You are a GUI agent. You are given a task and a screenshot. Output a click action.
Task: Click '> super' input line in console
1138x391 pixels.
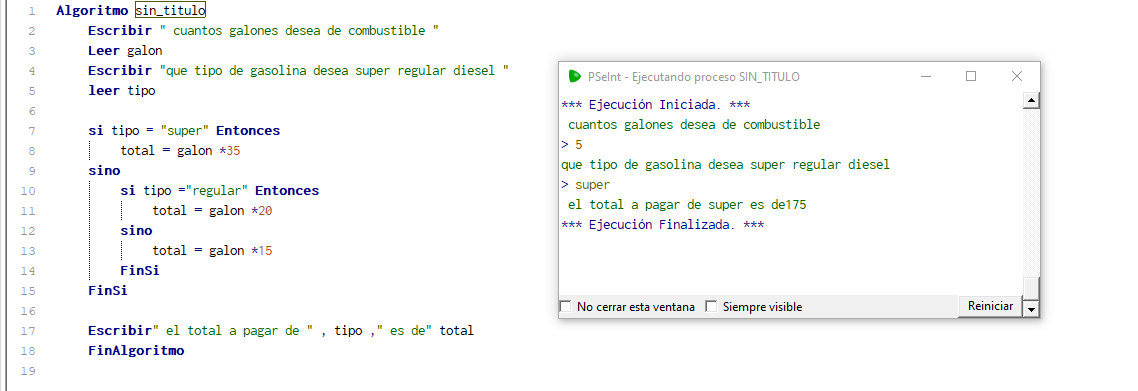click(586, 185)
